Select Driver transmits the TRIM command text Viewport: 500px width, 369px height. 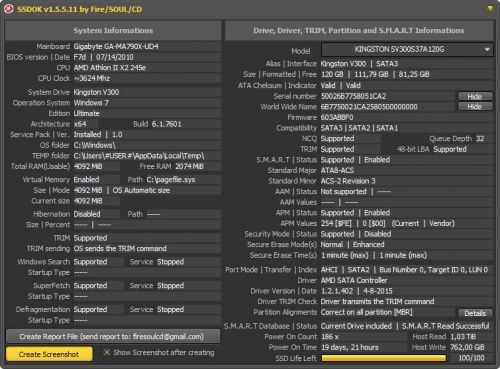377,302
